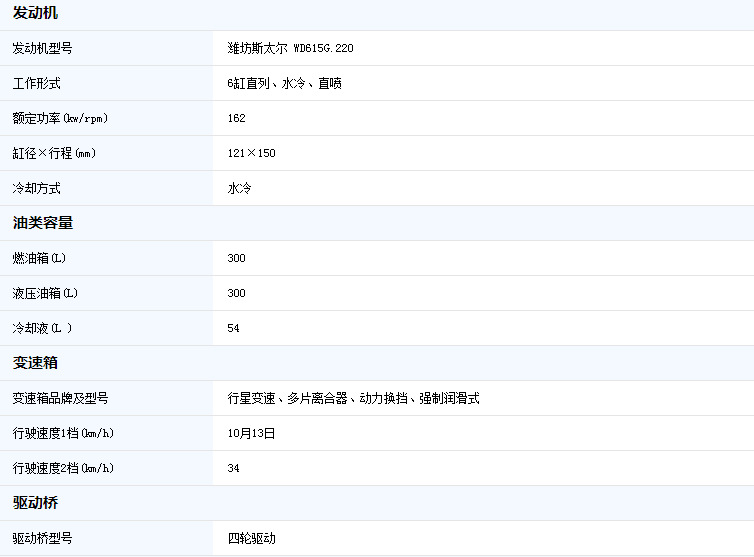Select the 工作形式 label
The height and width of the screenshot is (557, 754).
[x=36, y=83]
